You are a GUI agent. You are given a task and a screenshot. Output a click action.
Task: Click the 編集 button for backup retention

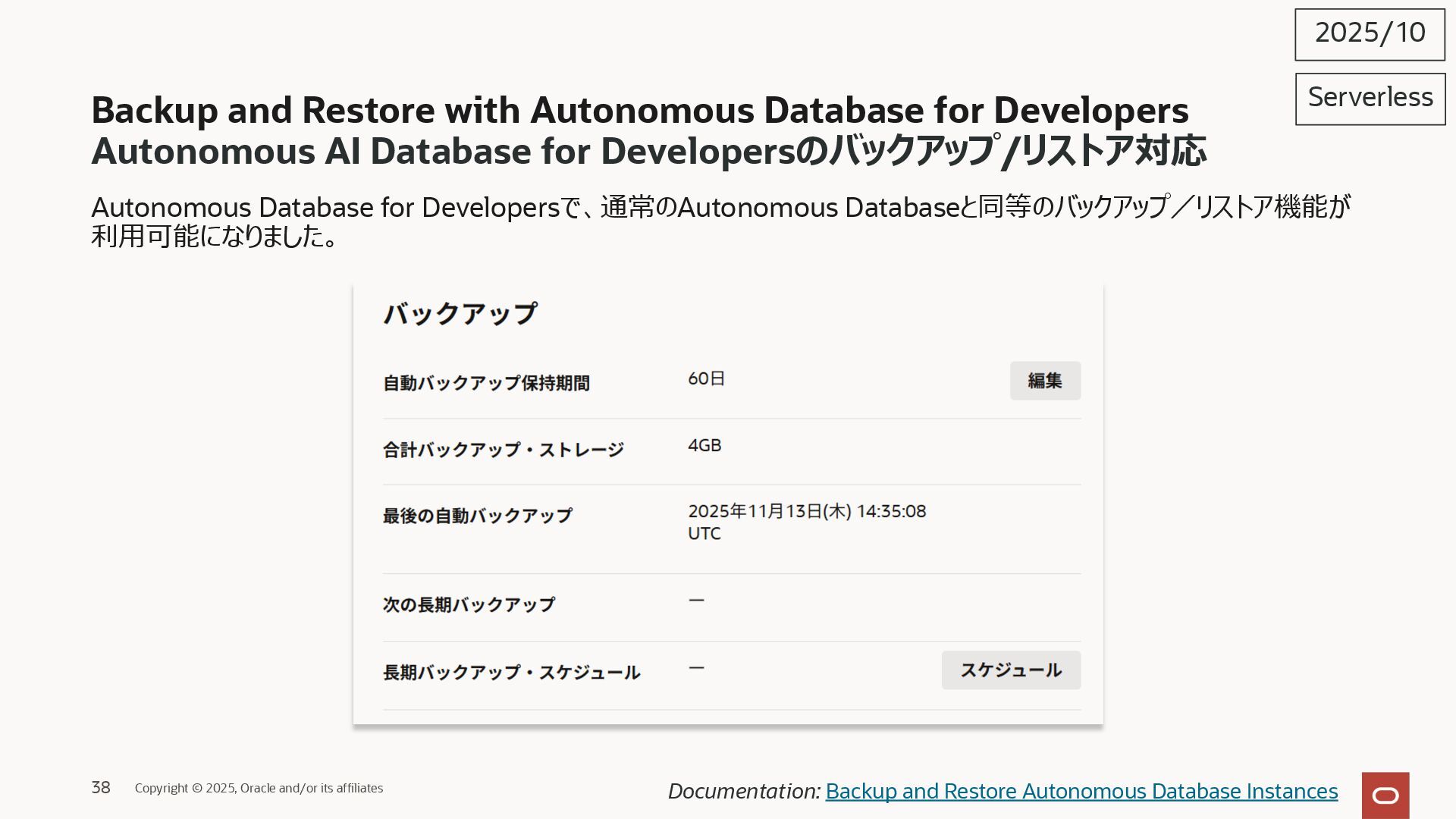[1044, 381]
